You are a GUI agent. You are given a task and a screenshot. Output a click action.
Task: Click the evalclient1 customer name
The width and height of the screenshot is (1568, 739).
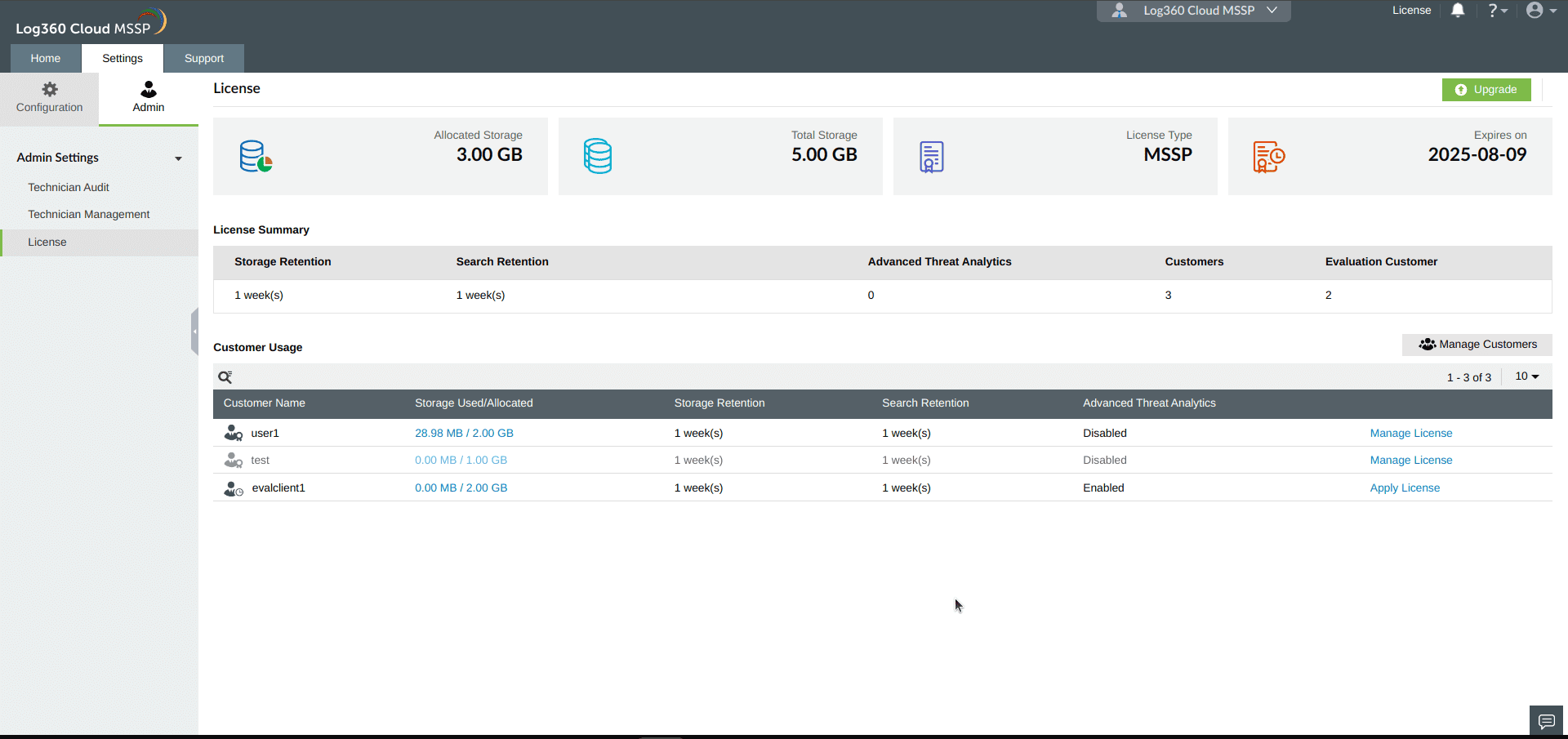pyautogui.click(x=278, y=488)
